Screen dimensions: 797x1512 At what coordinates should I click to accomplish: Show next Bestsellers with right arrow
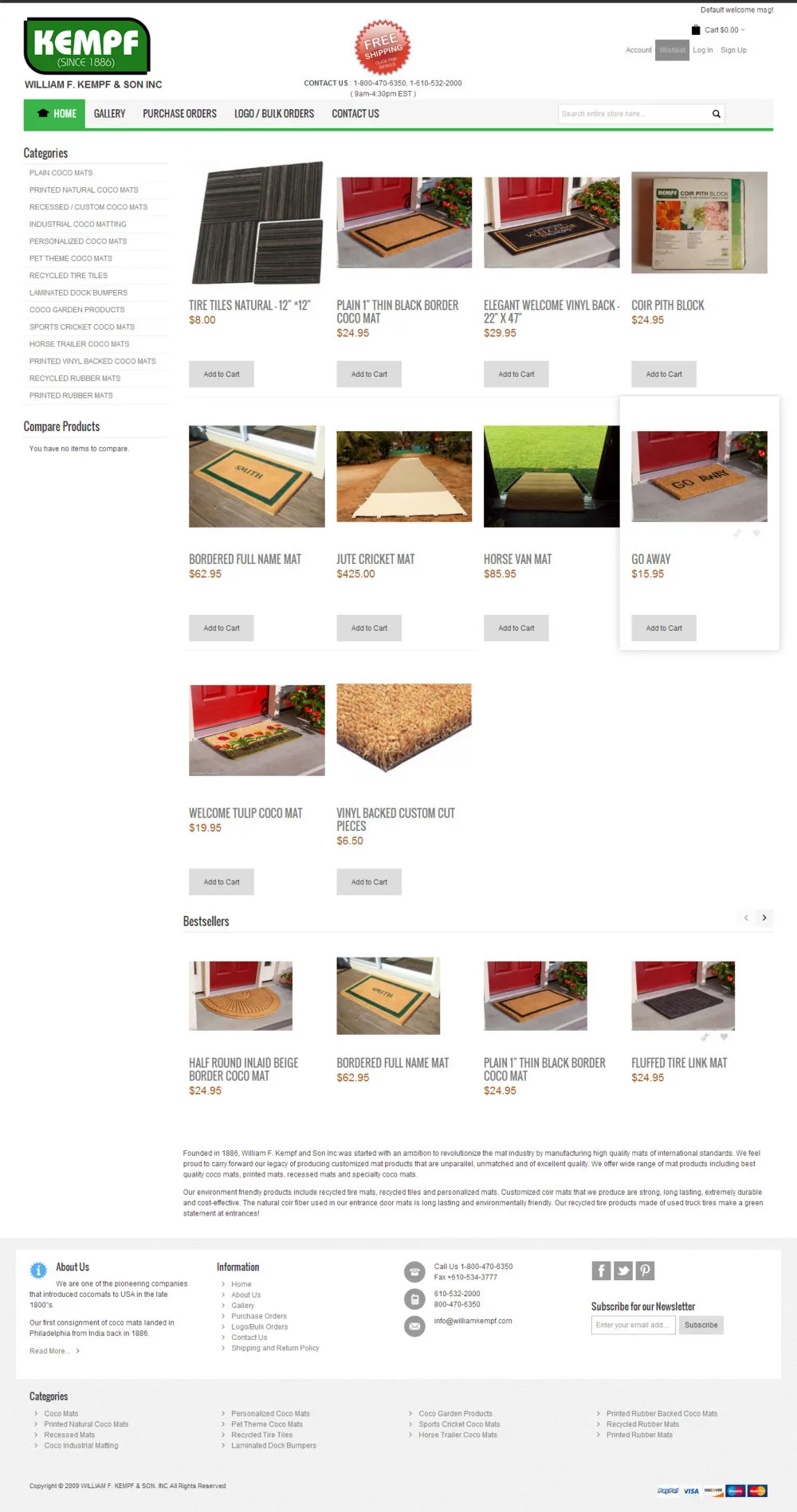pyautogui.click(x=764, y=918)
